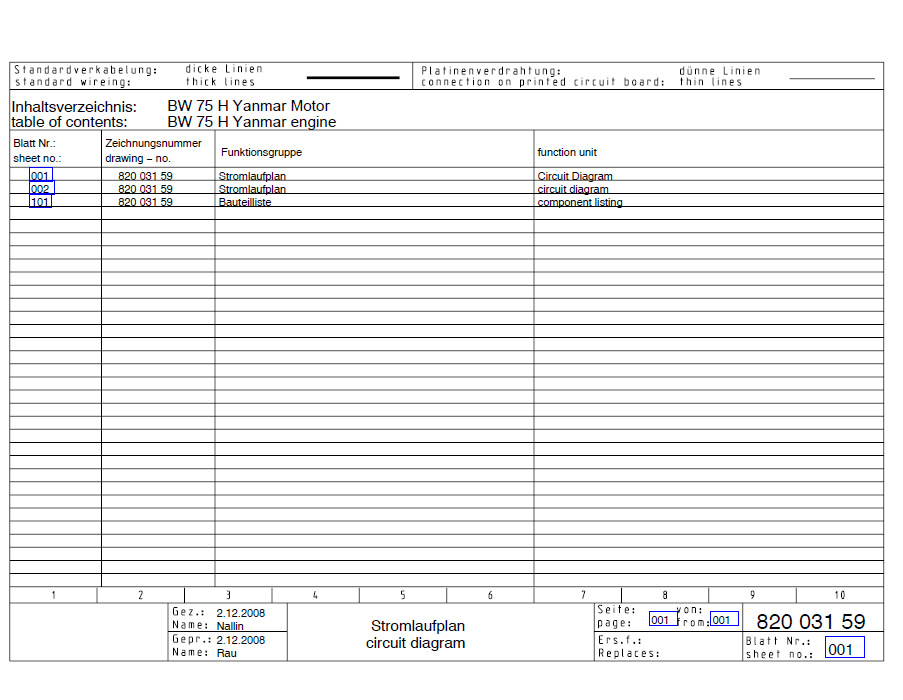Screen dimensions: 903x700
Task: Click column marker 5 on the ruler
Action: tap(403, 595)
